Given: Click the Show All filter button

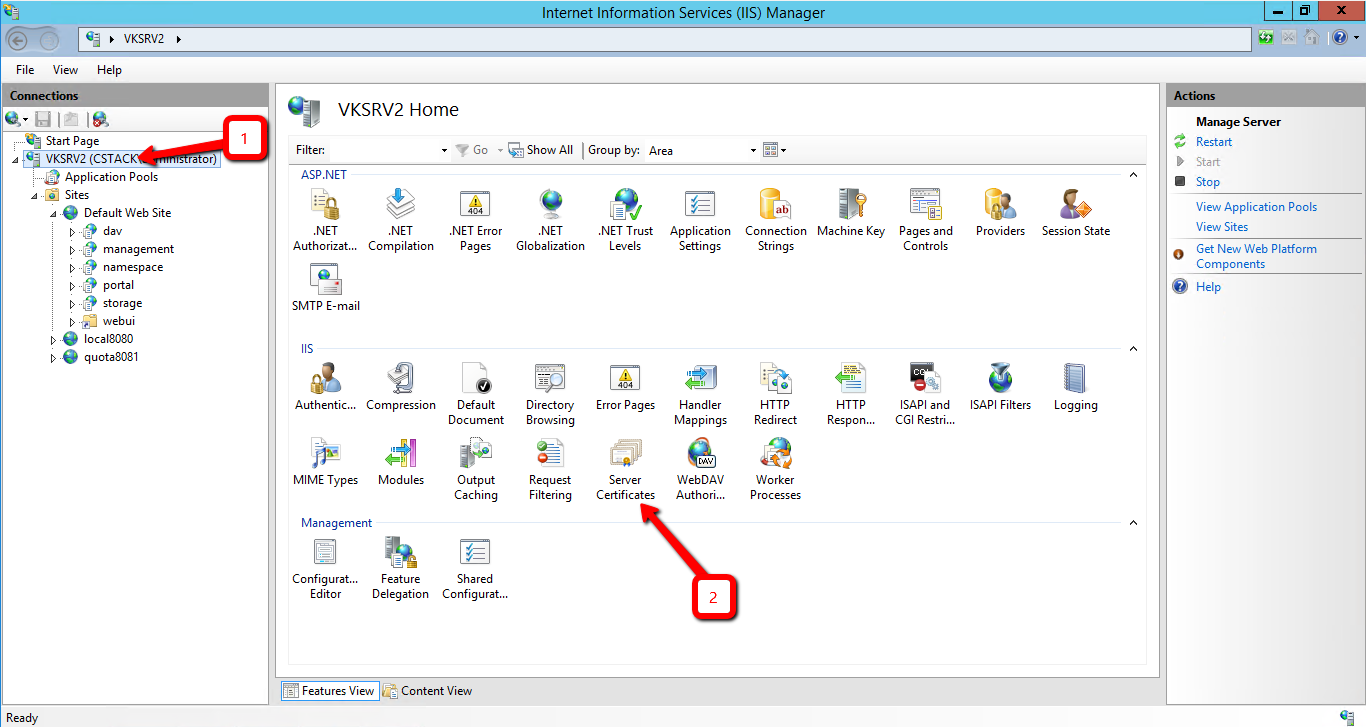Looking at the screenshot, I should 541,150.
